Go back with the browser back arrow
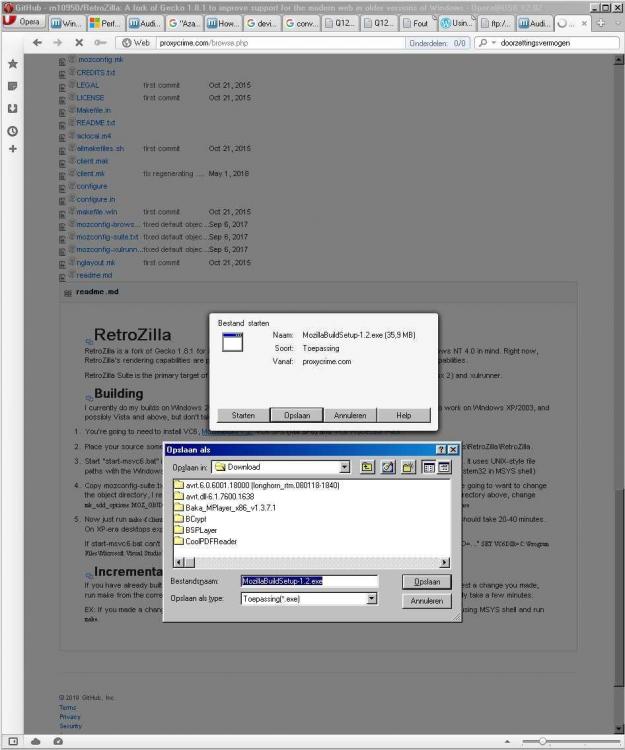 (37, 43)
